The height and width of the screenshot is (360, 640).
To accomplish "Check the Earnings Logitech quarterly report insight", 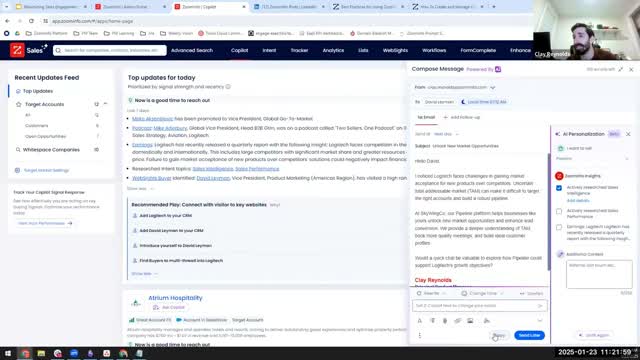I will click(x=559, y=227).
